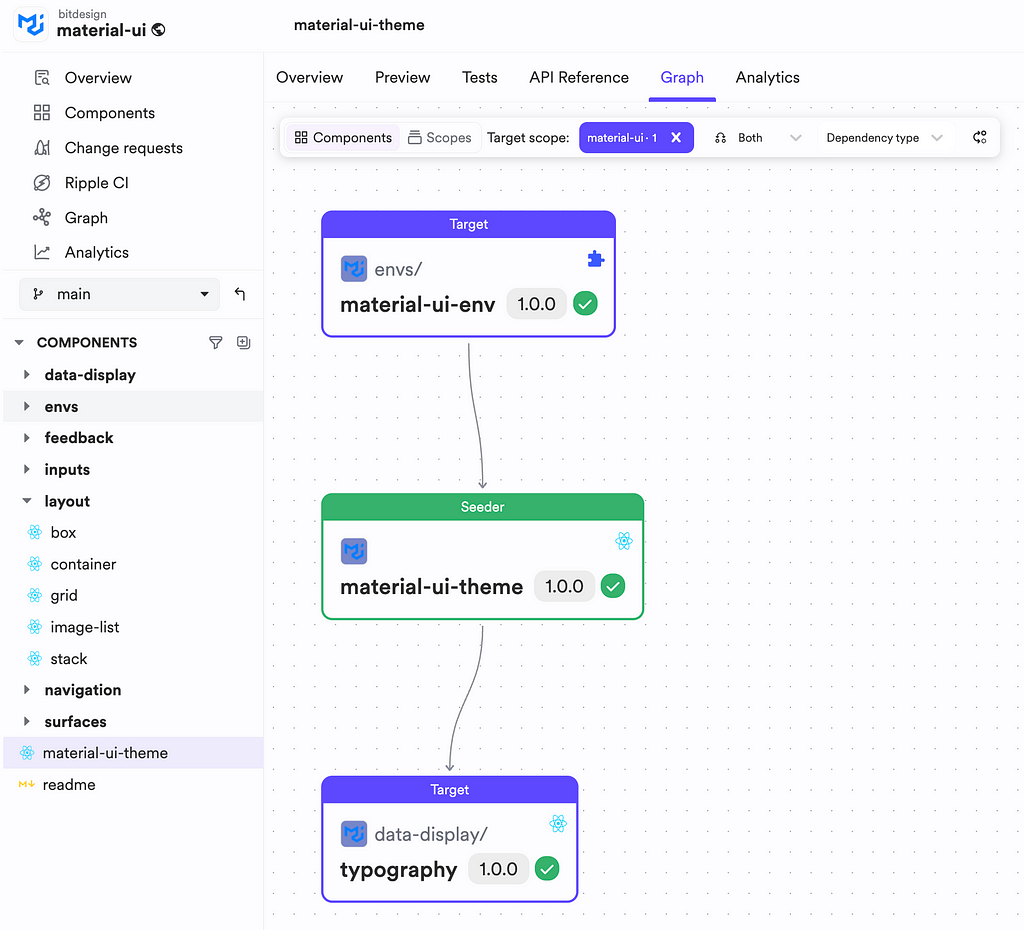Screen dimensions: 1024x930
Task: Click the puzzle env icon on material-ui-env
Action: point(595,259)
